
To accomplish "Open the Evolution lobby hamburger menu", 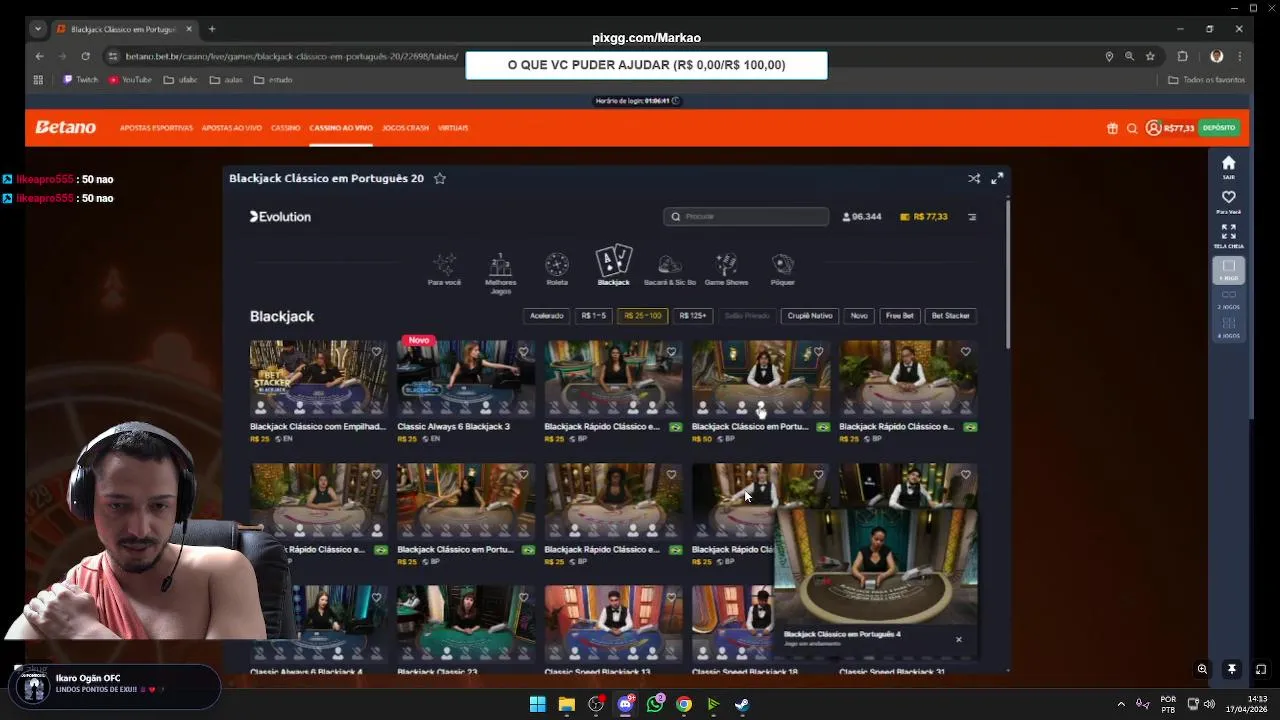I will (972, 216).
